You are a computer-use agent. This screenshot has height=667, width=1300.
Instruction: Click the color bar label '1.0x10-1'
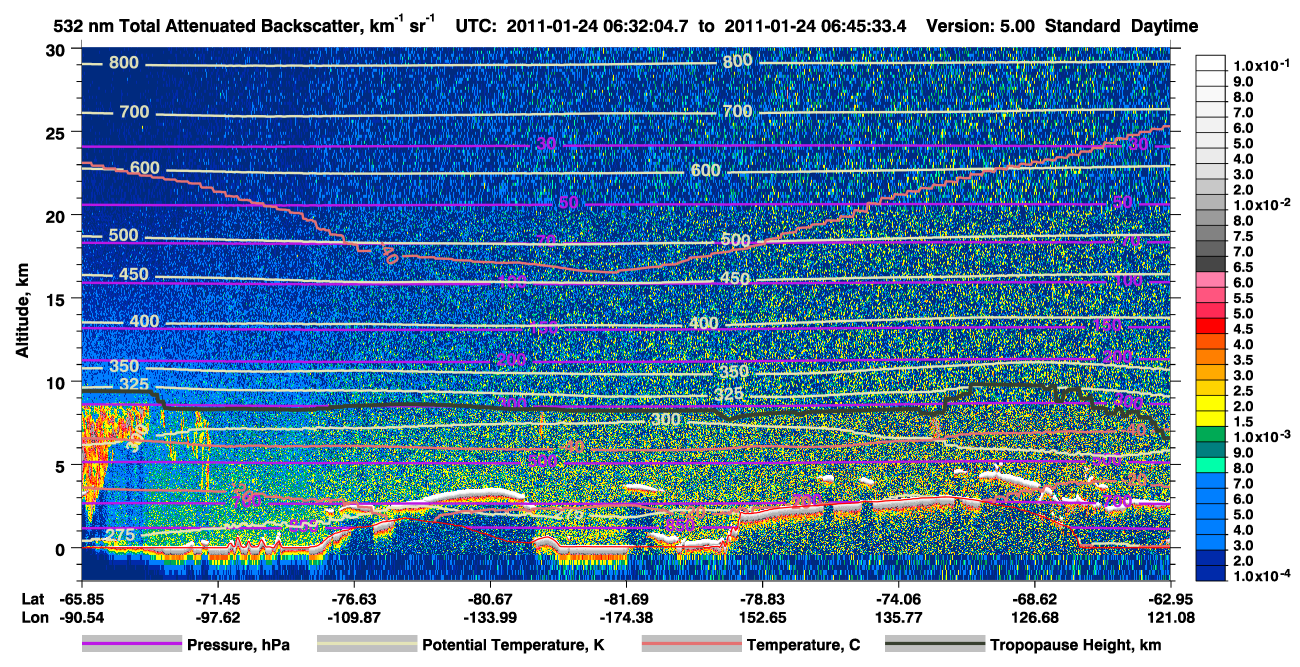[1262, 65]
